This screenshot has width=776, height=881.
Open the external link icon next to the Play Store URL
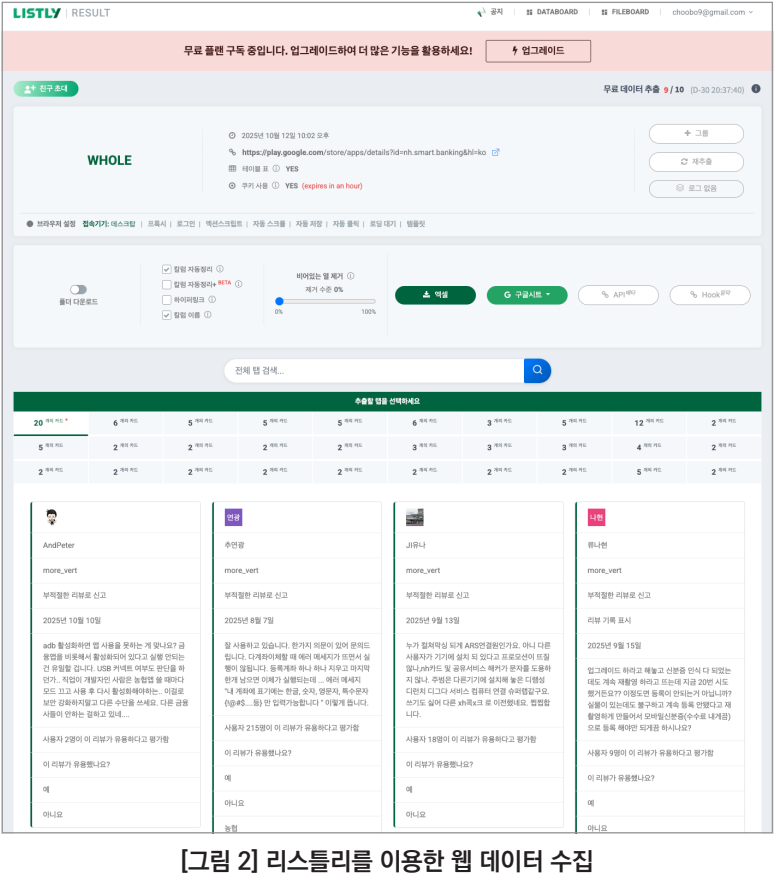click(x=496, y=152)
